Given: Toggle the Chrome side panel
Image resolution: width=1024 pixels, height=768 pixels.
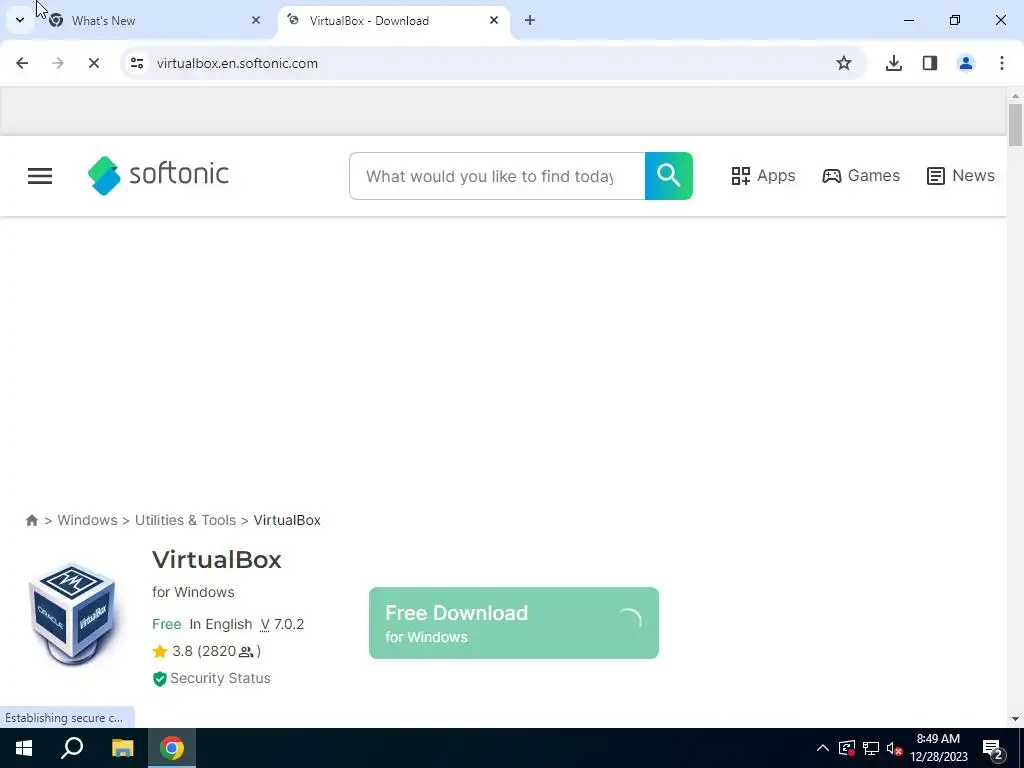Looking at the screenshot, I should point(930,63).
